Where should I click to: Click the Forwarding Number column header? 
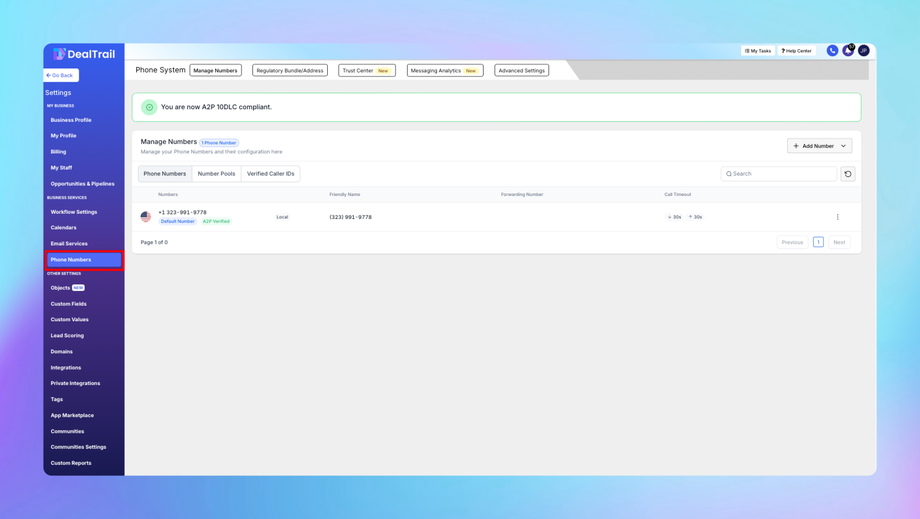[522, 195]
